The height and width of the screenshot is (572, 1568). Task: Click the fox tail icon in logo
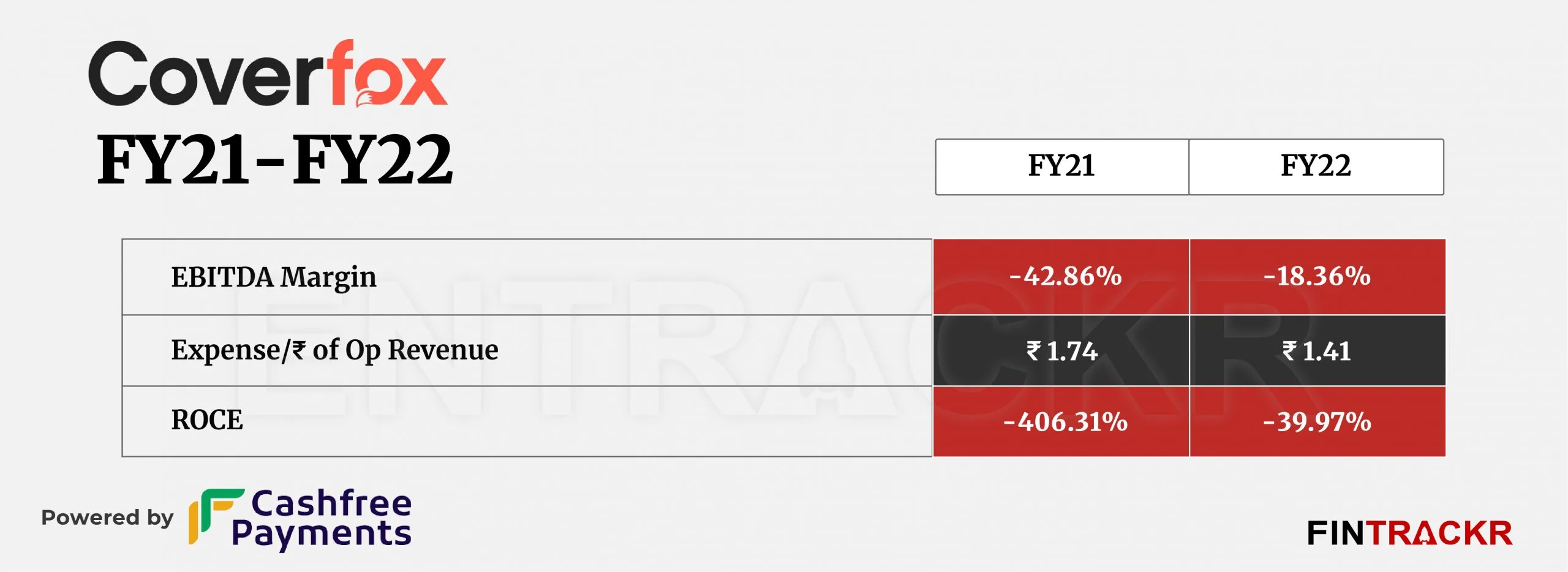(x=367, y=99)
